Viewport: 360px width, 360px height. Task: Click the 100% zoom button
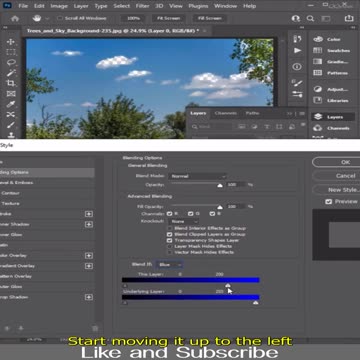133,18
